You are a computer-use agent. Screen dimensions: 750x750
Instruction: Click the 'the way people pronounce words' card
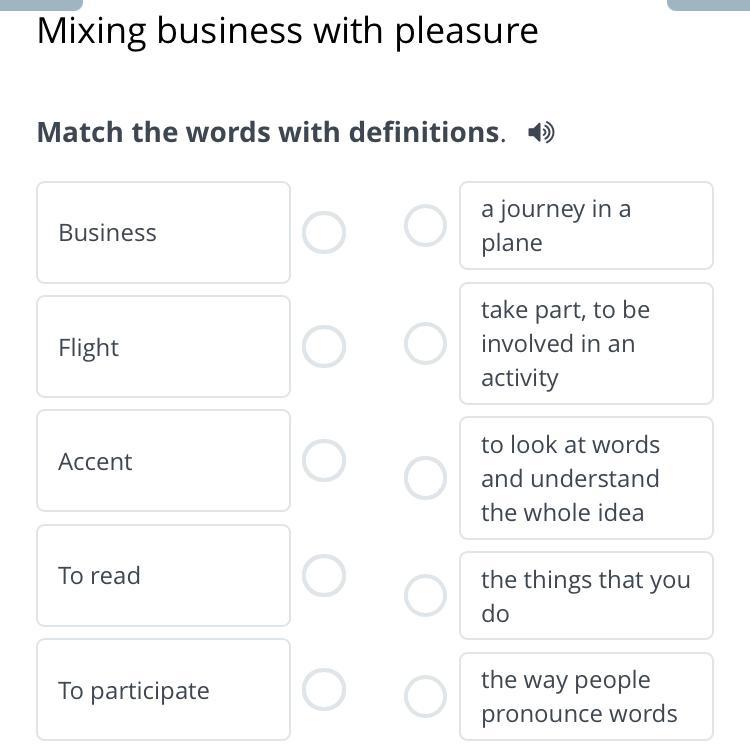(x=586, y=697)
